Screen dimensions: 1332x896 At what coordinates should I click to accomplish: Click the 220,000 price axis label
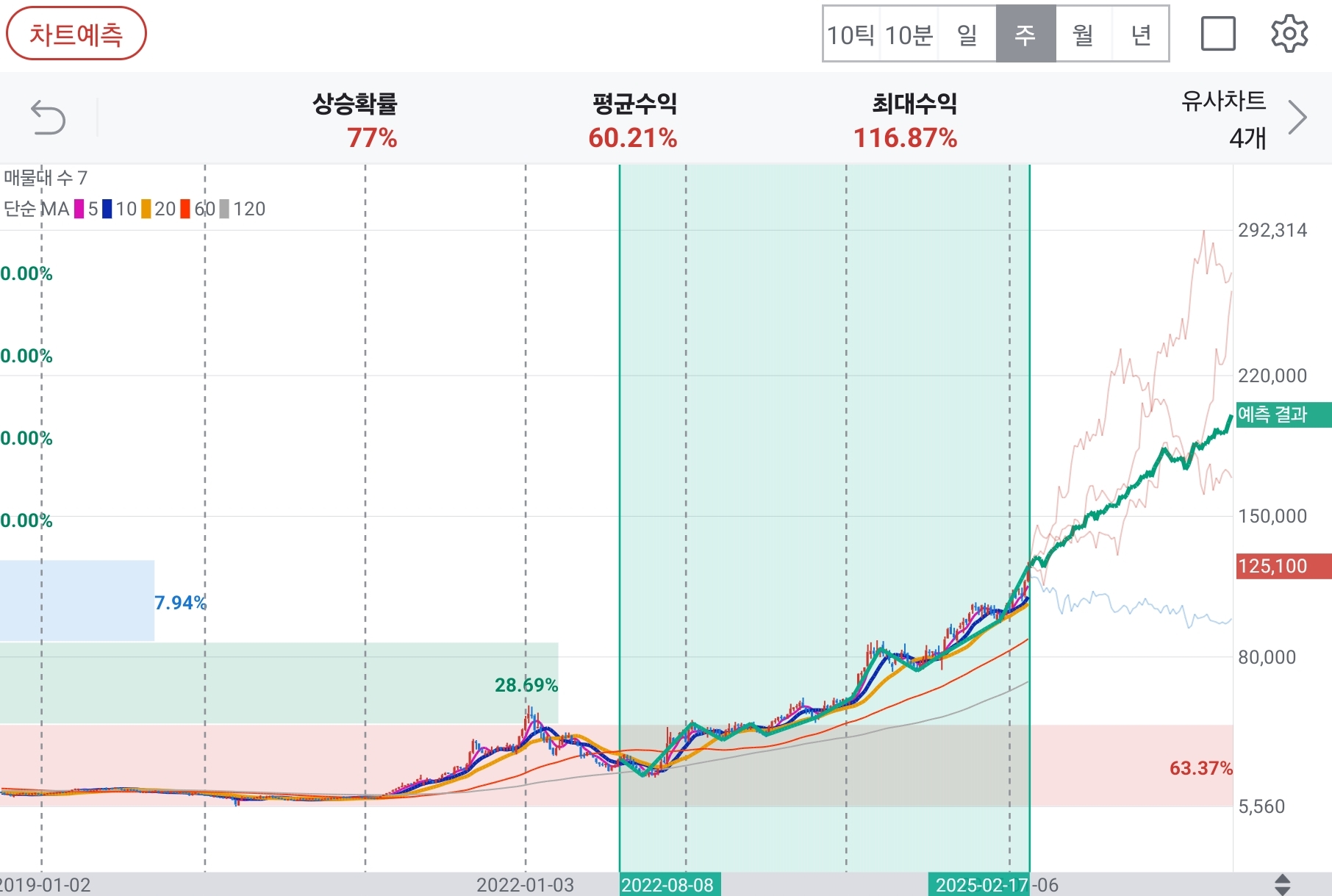(x=1272, y=376)
